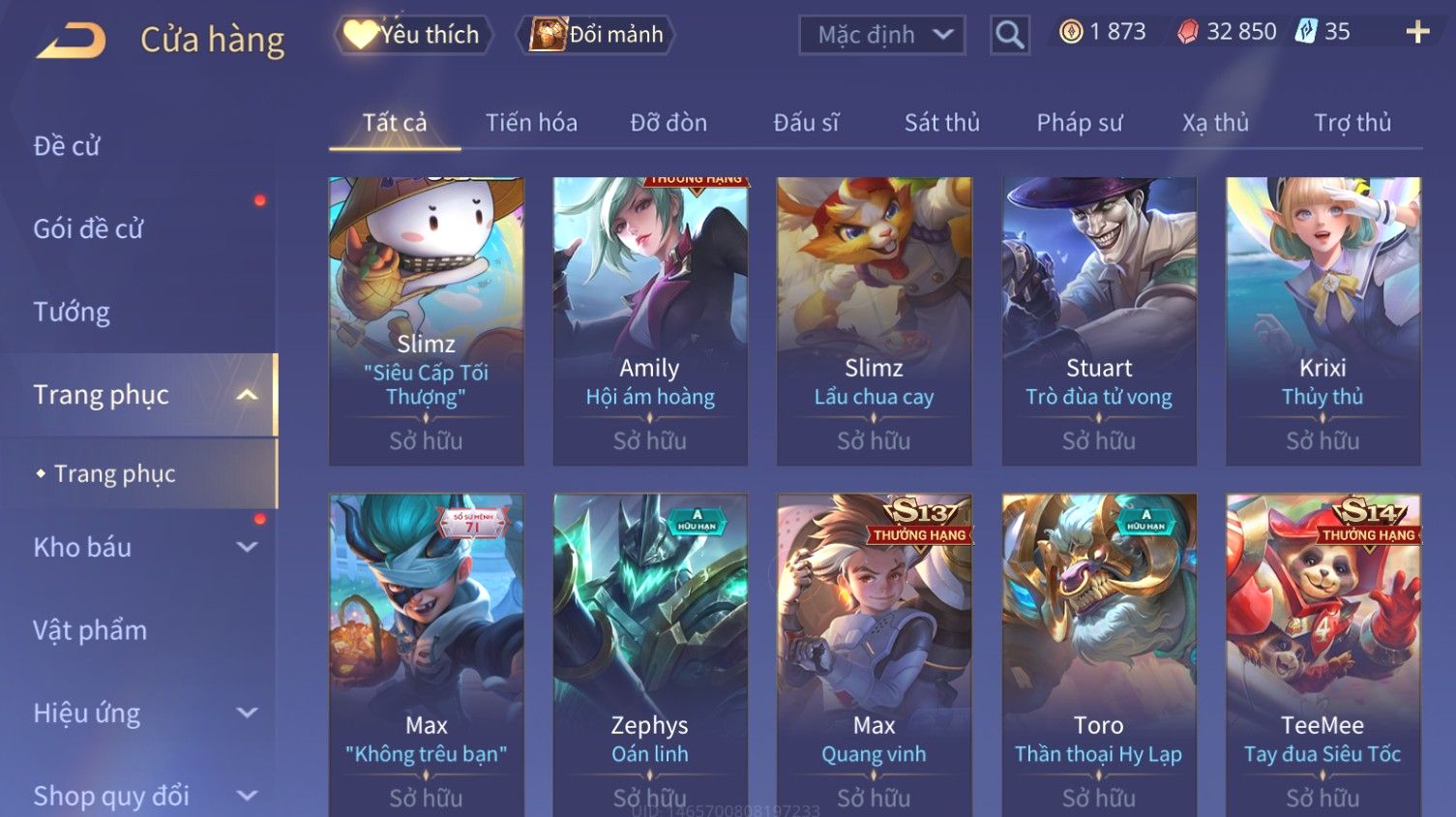
Task: Switch to the Pháp sư tab
Action: tap(1080, 123)
